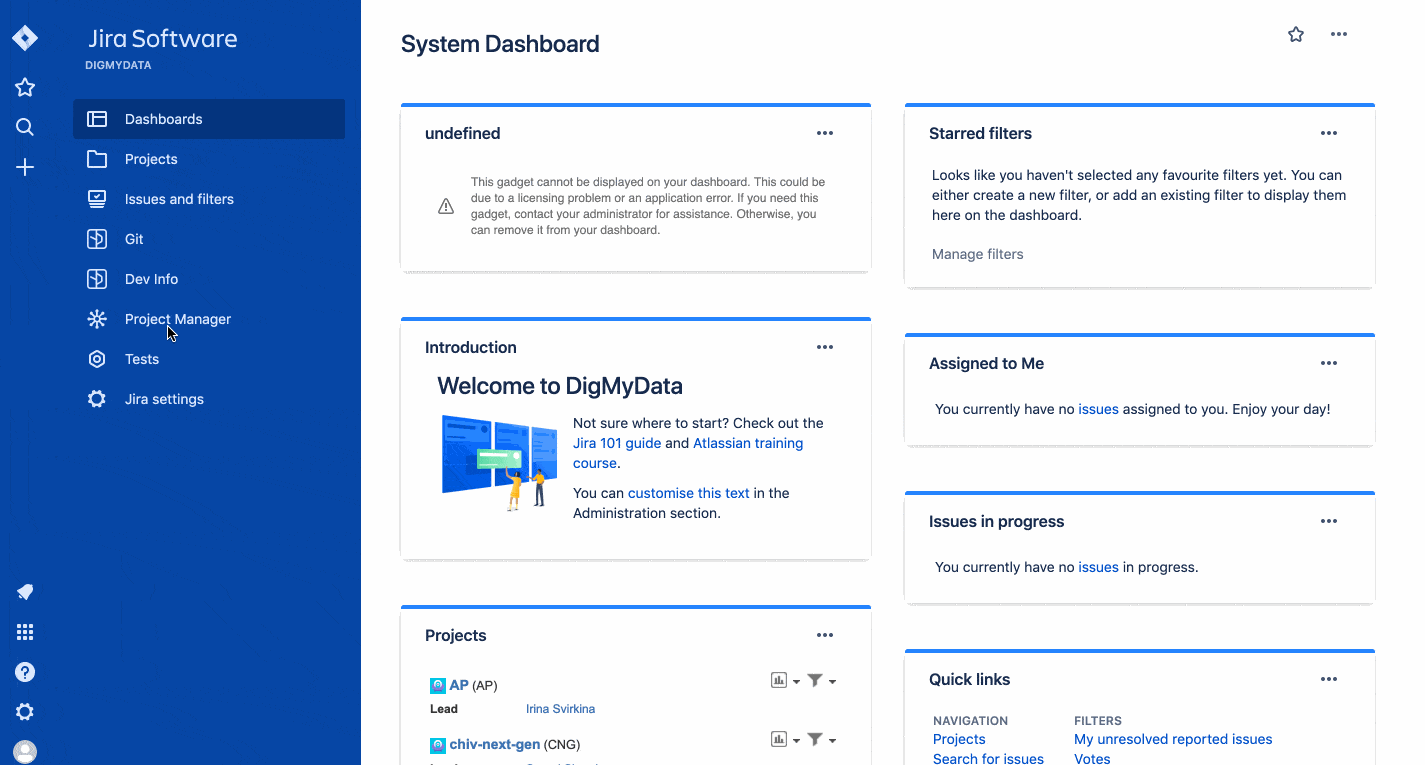This screenshot has width=1425, height=765.
Task: Expand the AP project reports chart dropdown
Action: [785, 681]
